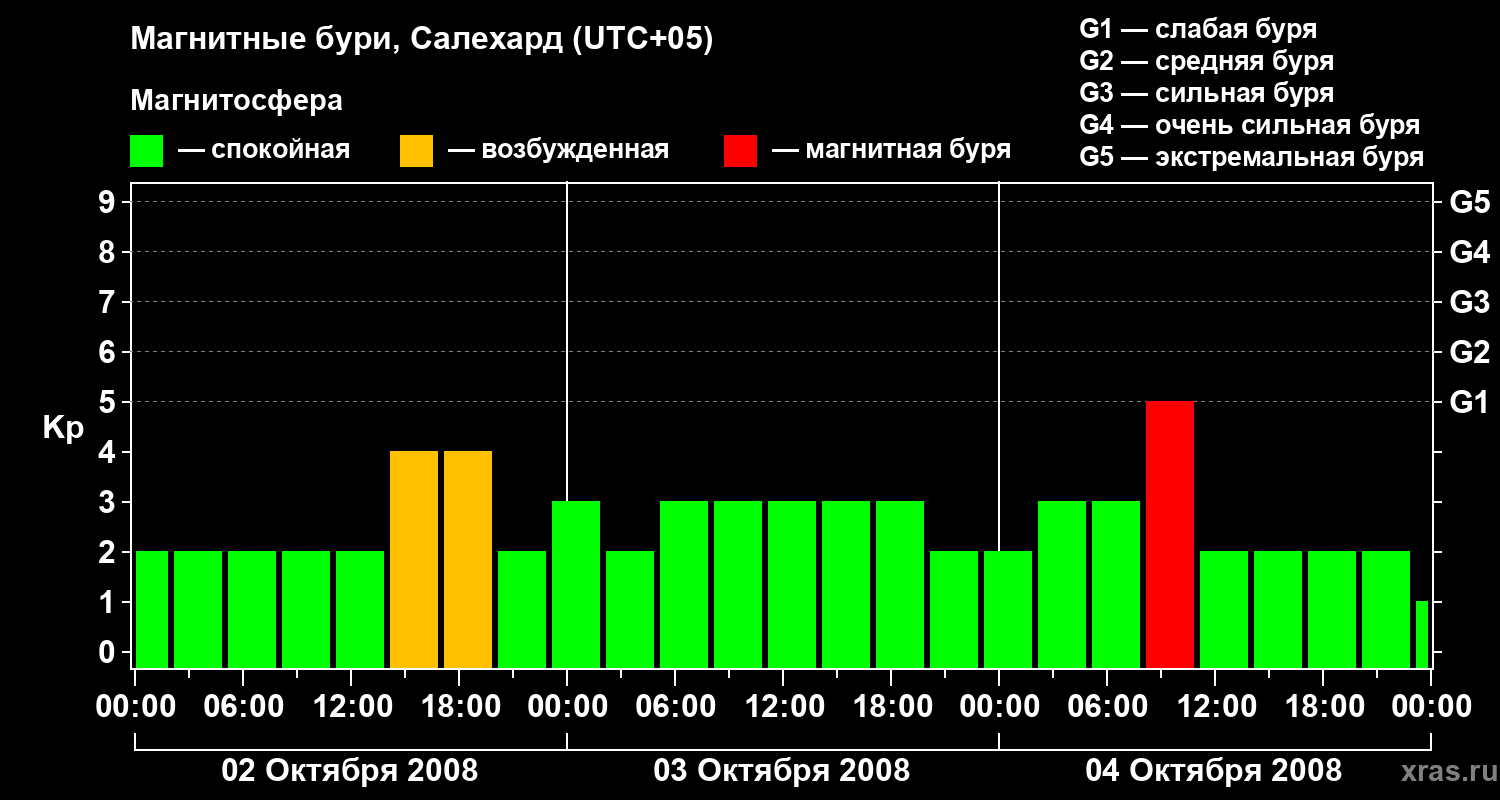
Task: Click the green 'спокойная' legend swatch
Action: coord(147,151)
